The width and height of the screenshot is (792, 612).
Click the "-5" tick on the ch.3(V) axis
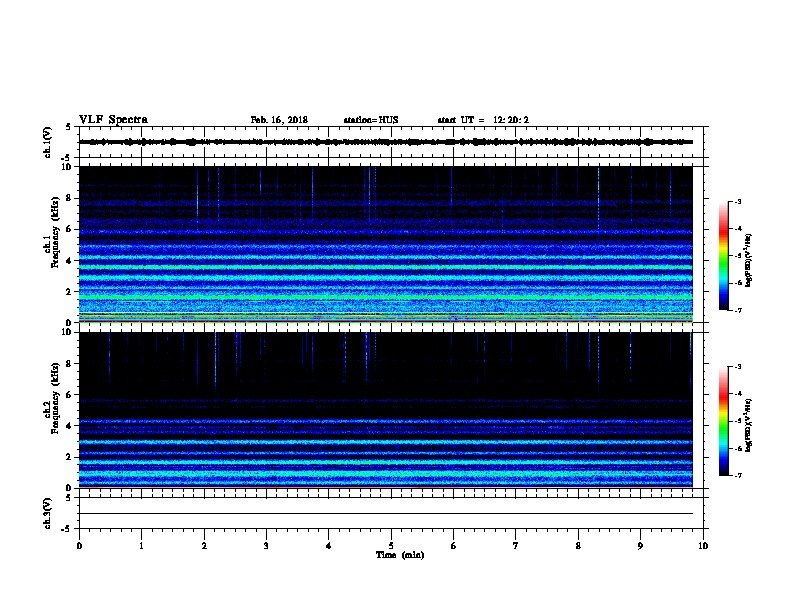66,529
